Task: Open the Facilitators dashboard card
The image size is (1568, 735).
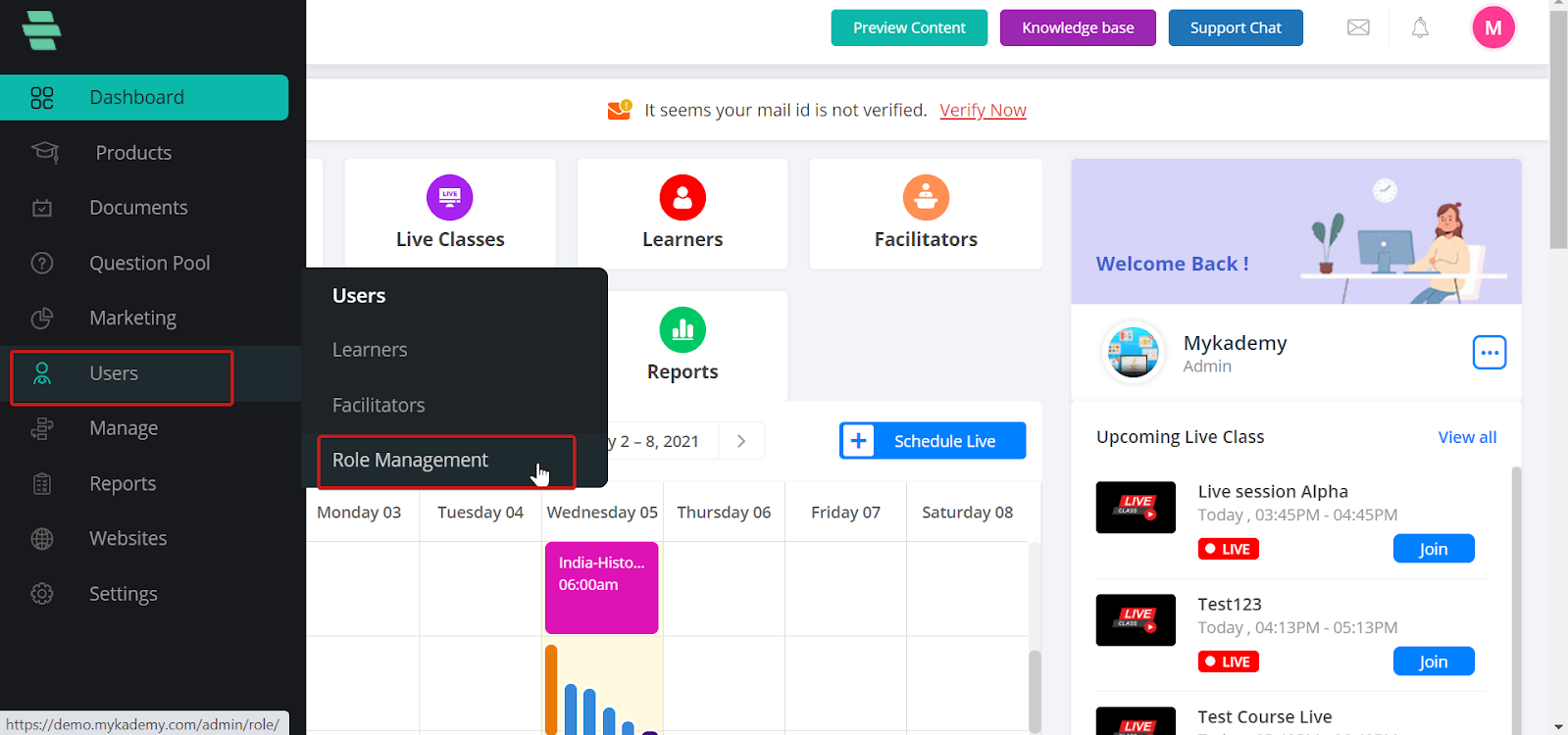Action: 926,214
